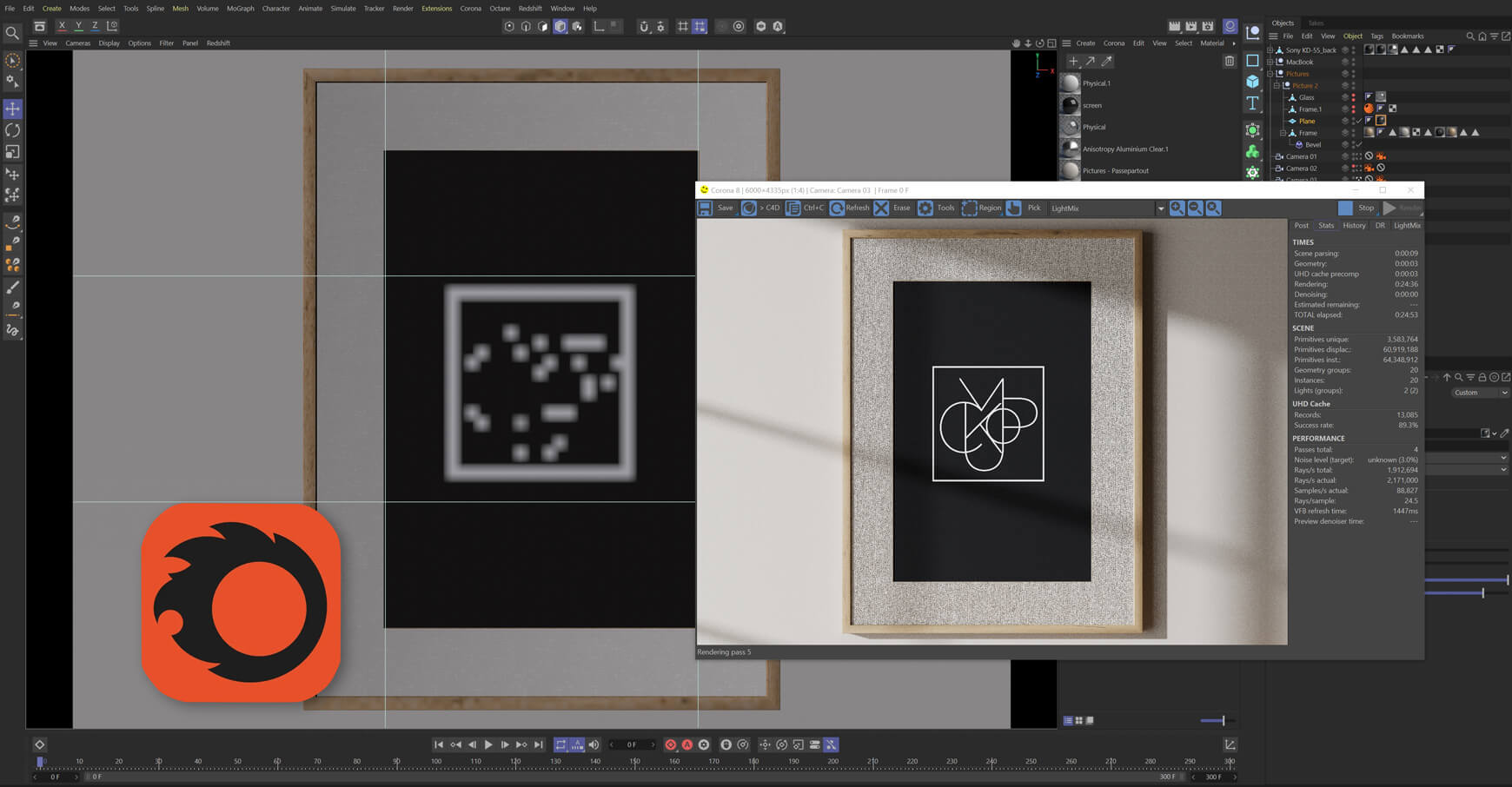Open the Tags menu in Objects panel
Viewport: 1512px width, 787px height.
tap(1376, 36)
